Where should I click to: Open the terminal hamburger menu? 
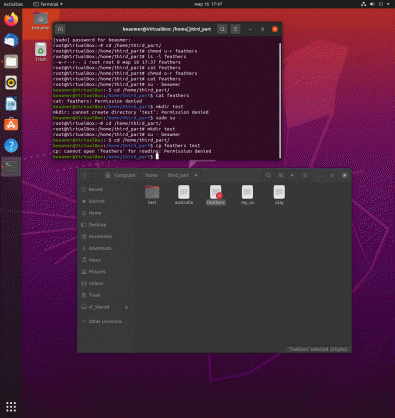(x=235, y=29)
